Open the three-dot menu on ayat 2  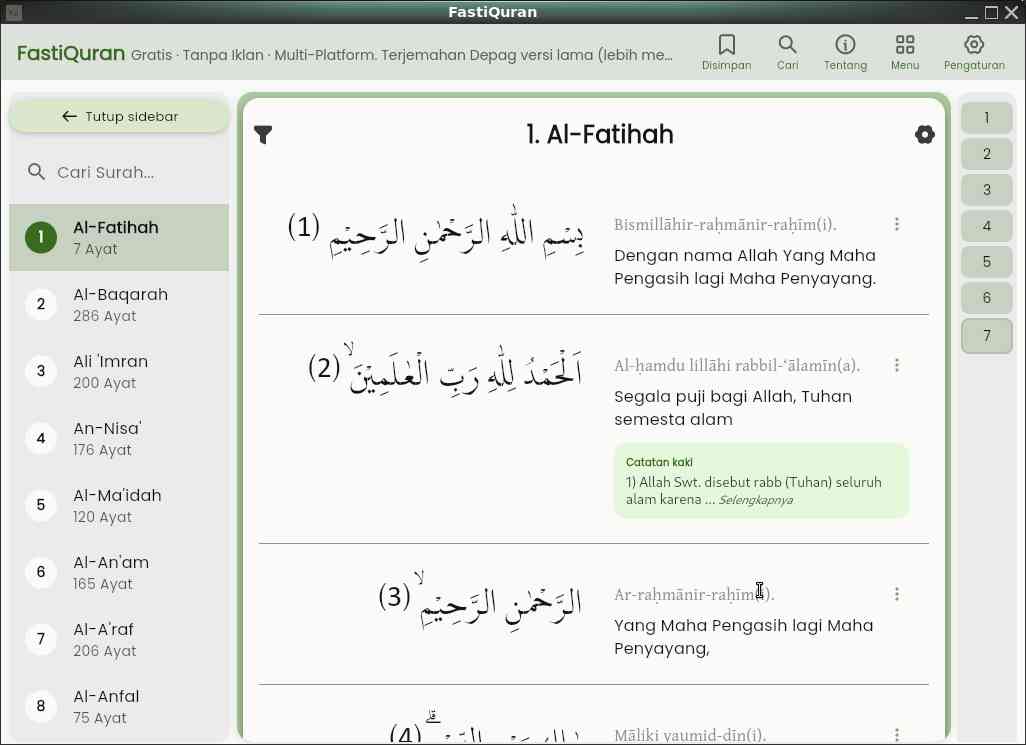coord(896,366)
